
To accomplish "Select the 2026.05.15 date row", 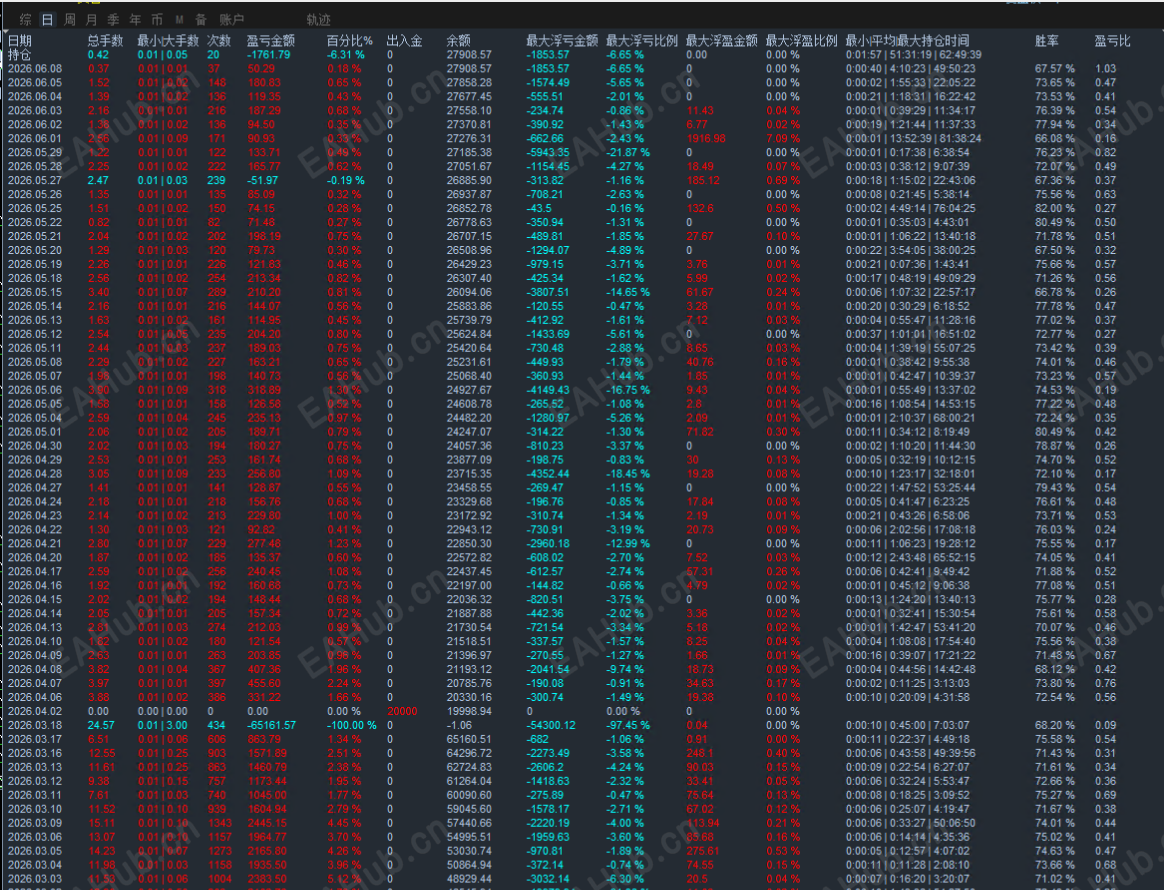I will click(35, 292).
